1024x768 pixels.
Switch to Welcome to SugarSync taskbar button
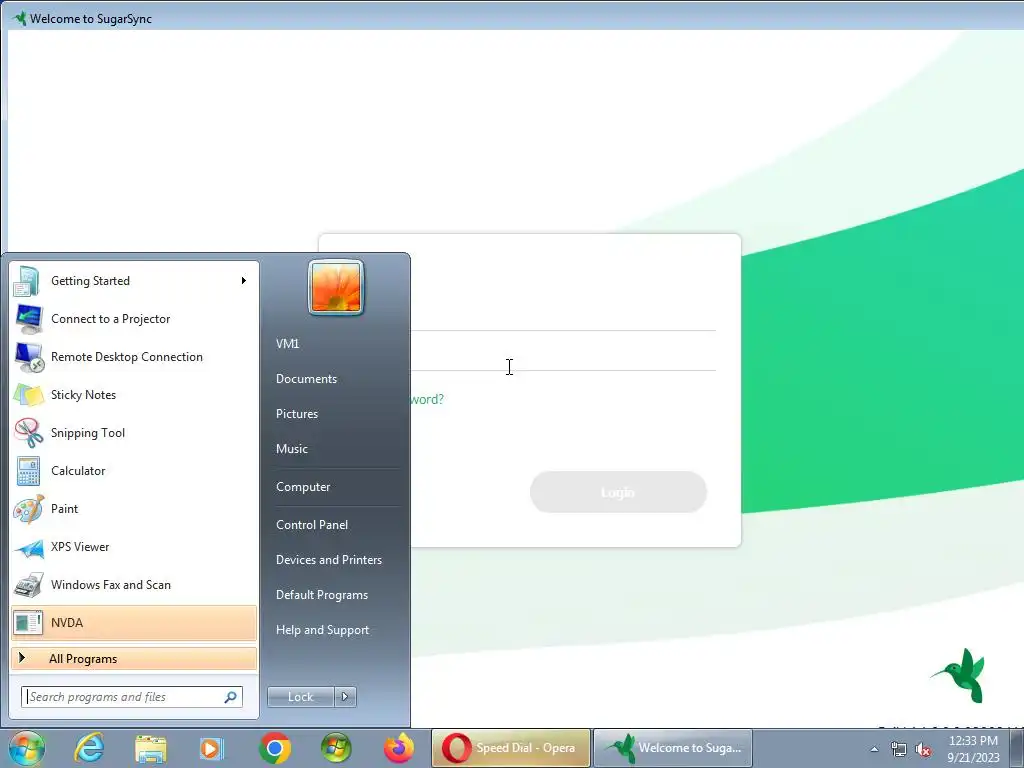(673, 748)
